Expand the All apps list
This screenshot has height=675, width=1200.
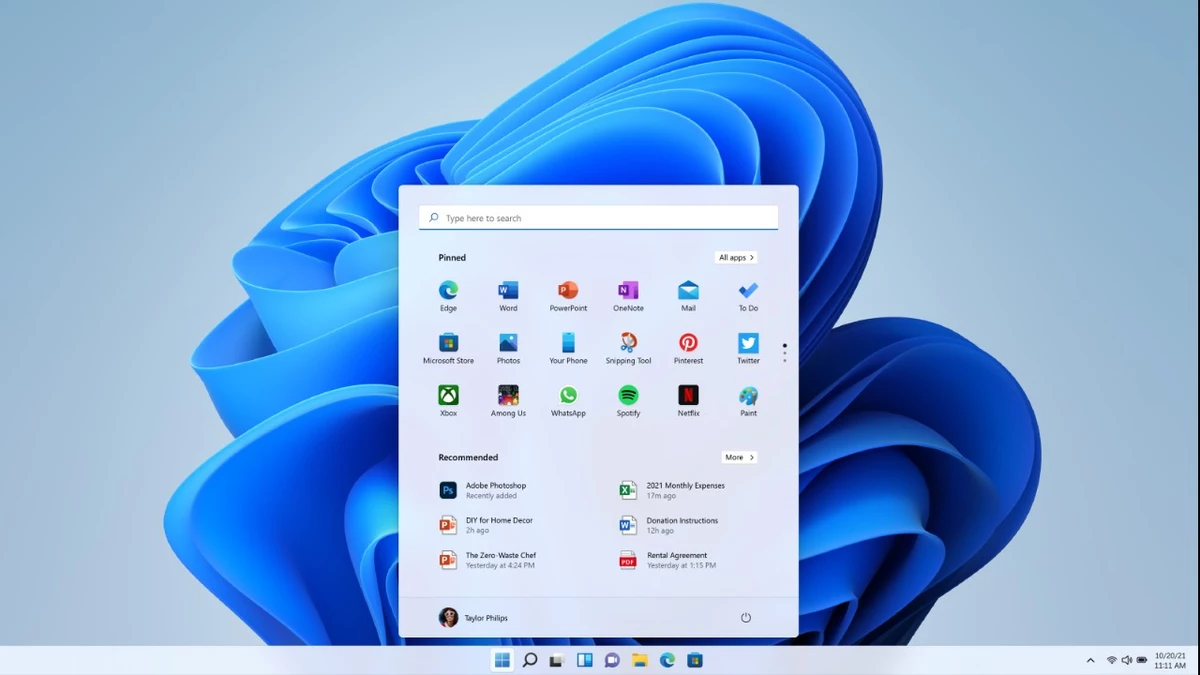736,258
